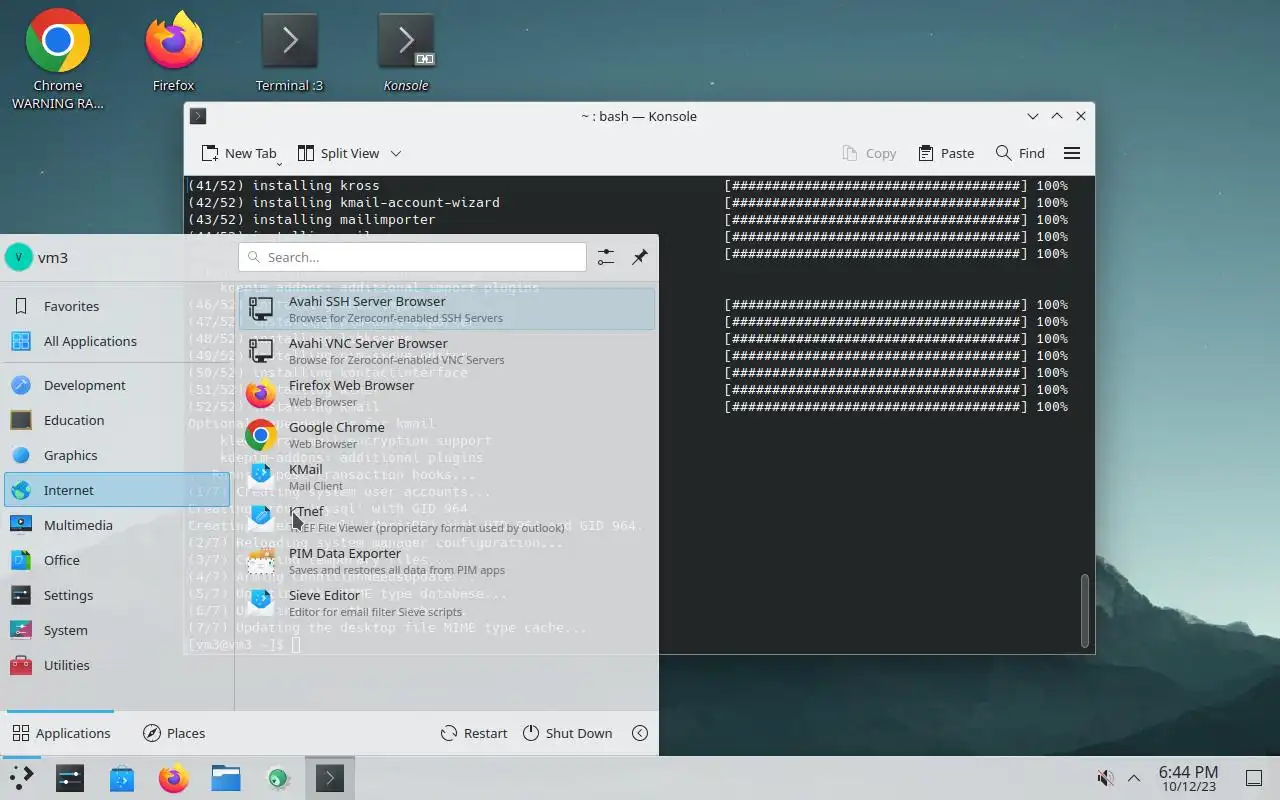Screen dimensions: 1280x800
Task: Click New Tab in Konsole toolbar
Action: [x=239, y=153]
